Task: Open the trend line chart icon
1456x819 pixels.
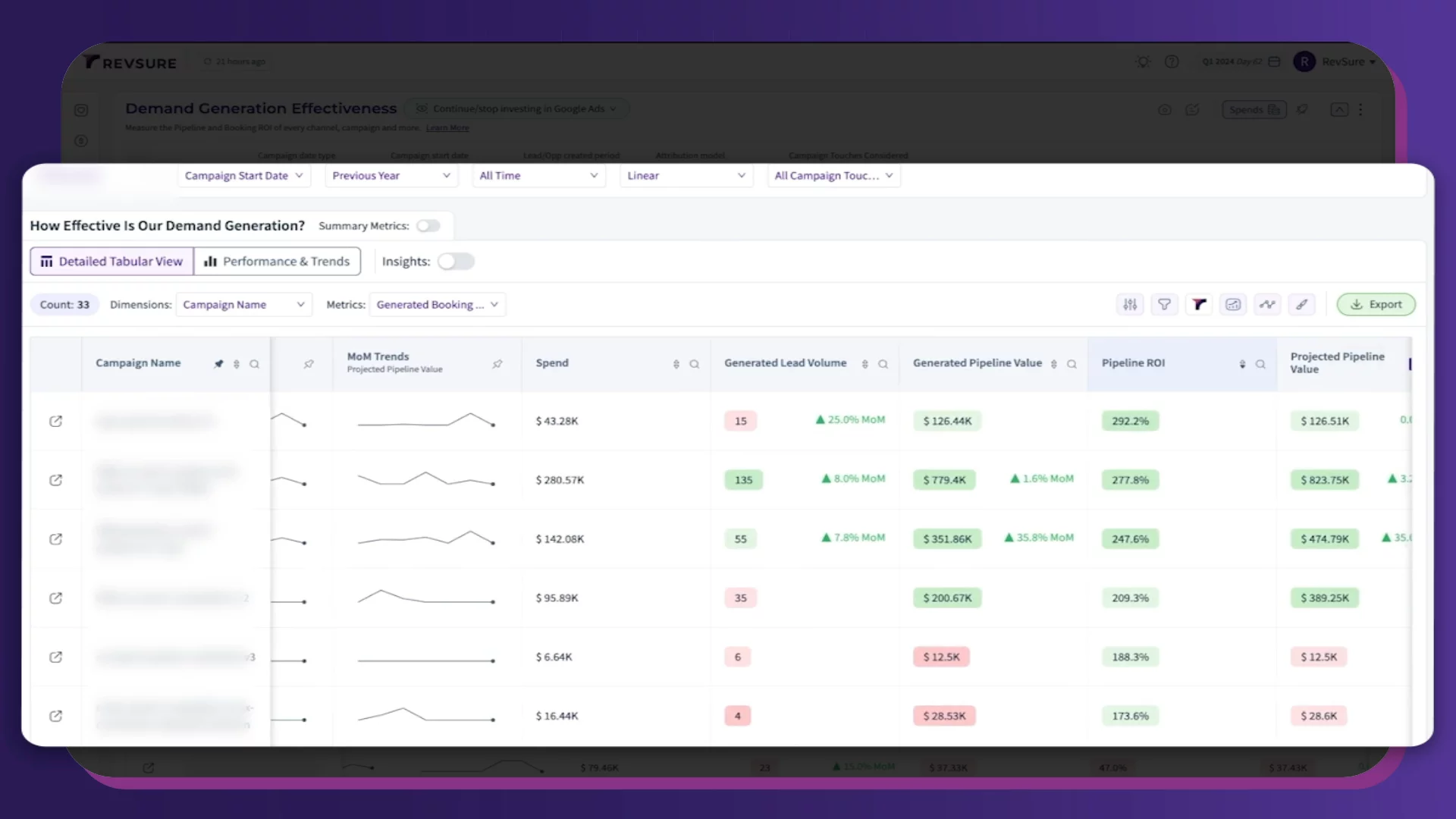Action: click(1267, 304)
